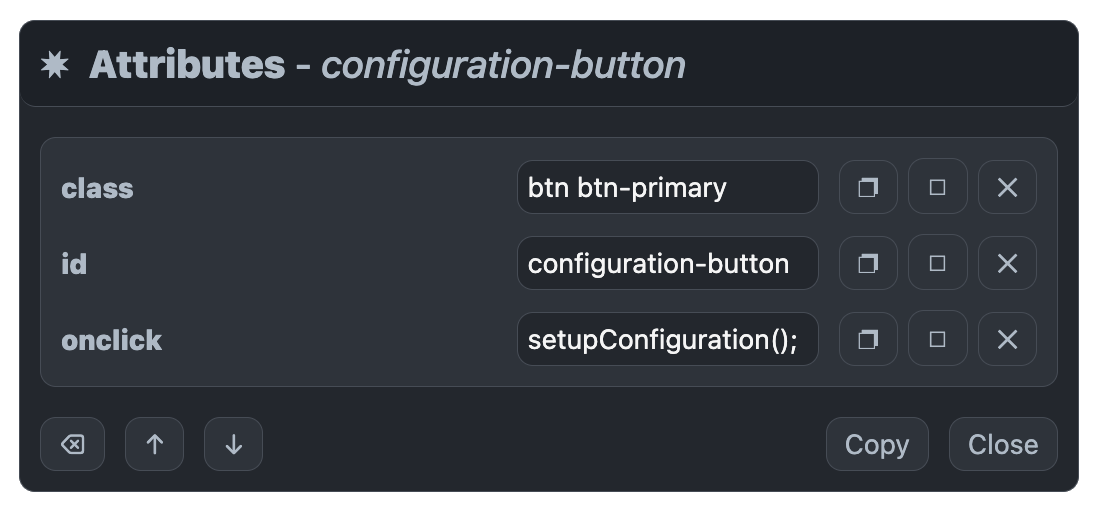Click the backspace delete icon button

[x=72, y=444]
